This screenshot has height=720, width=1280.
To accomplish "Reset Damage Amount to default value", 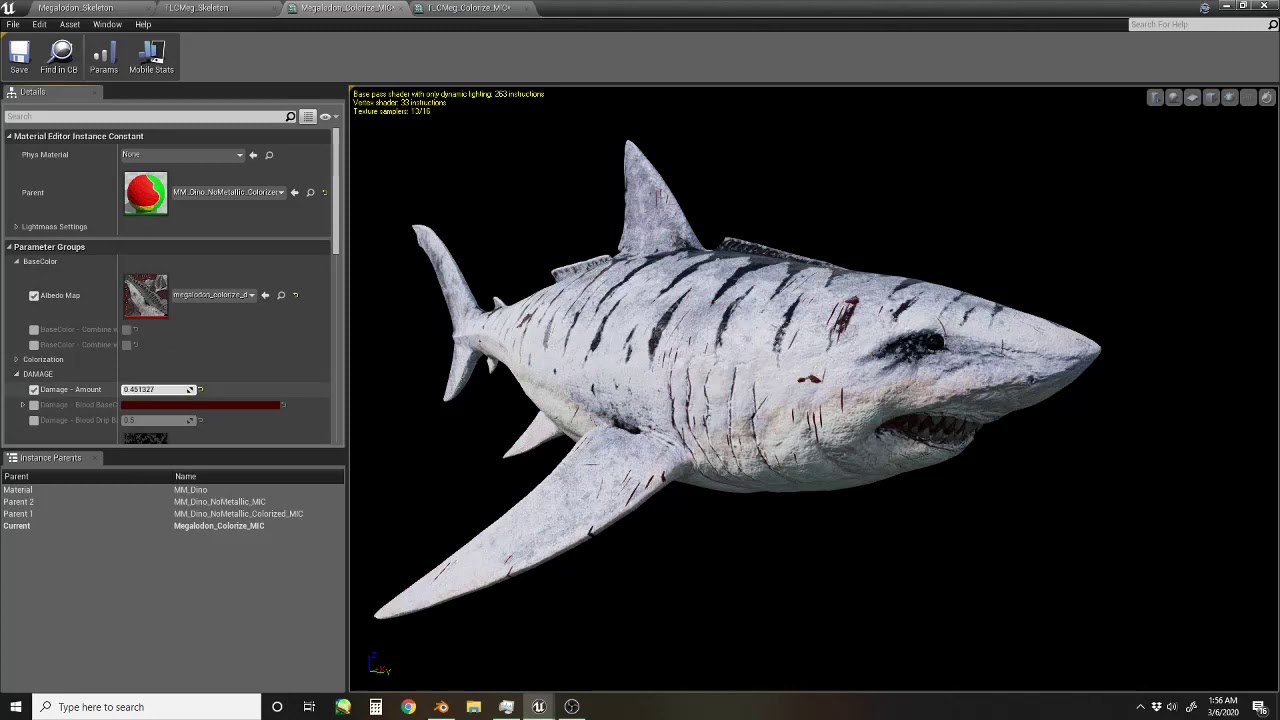I will point(201,389).
